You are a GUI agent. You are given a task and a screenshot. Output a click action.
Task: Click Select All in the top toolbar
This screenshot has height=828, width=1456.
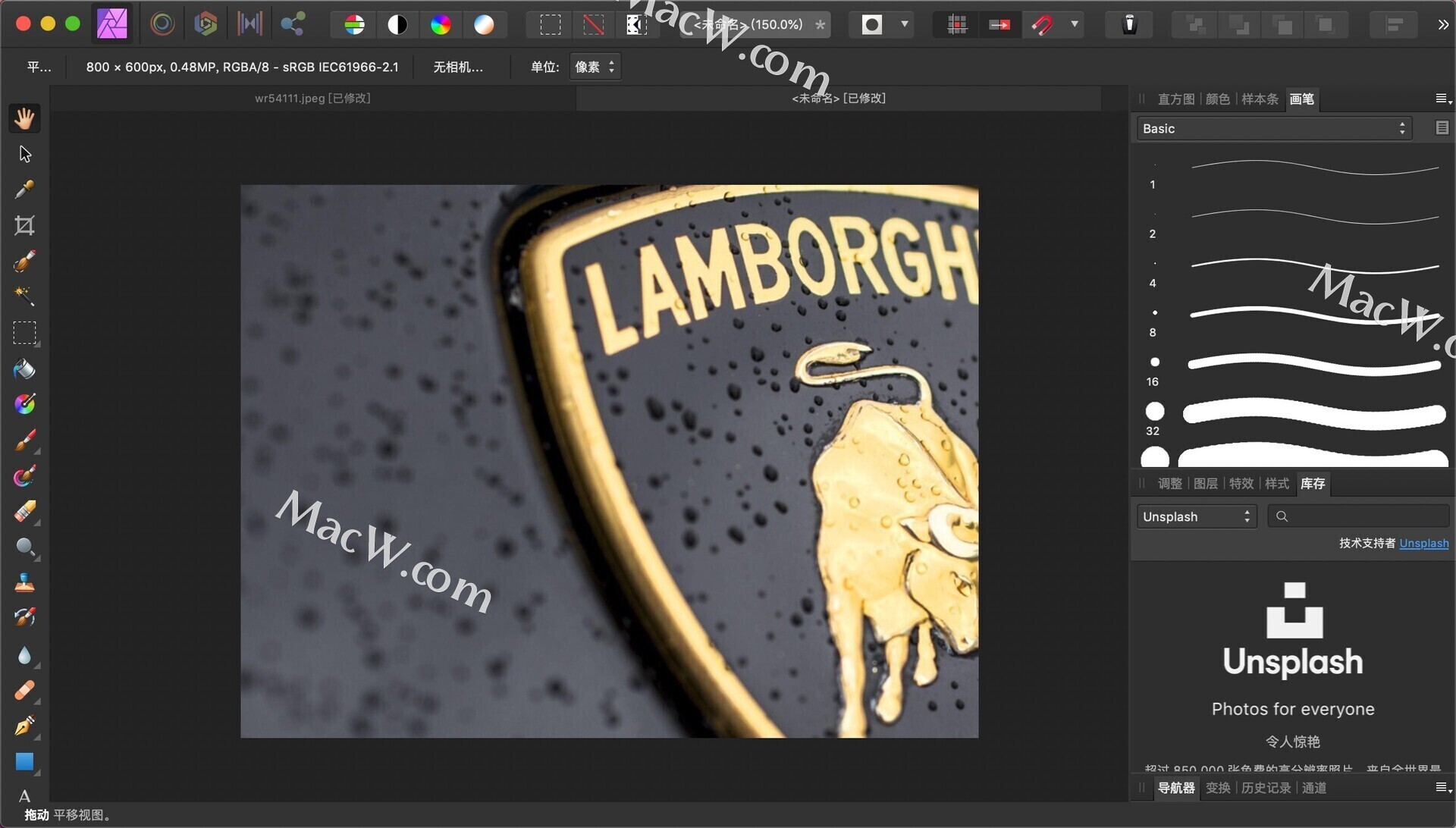point(551,25)
